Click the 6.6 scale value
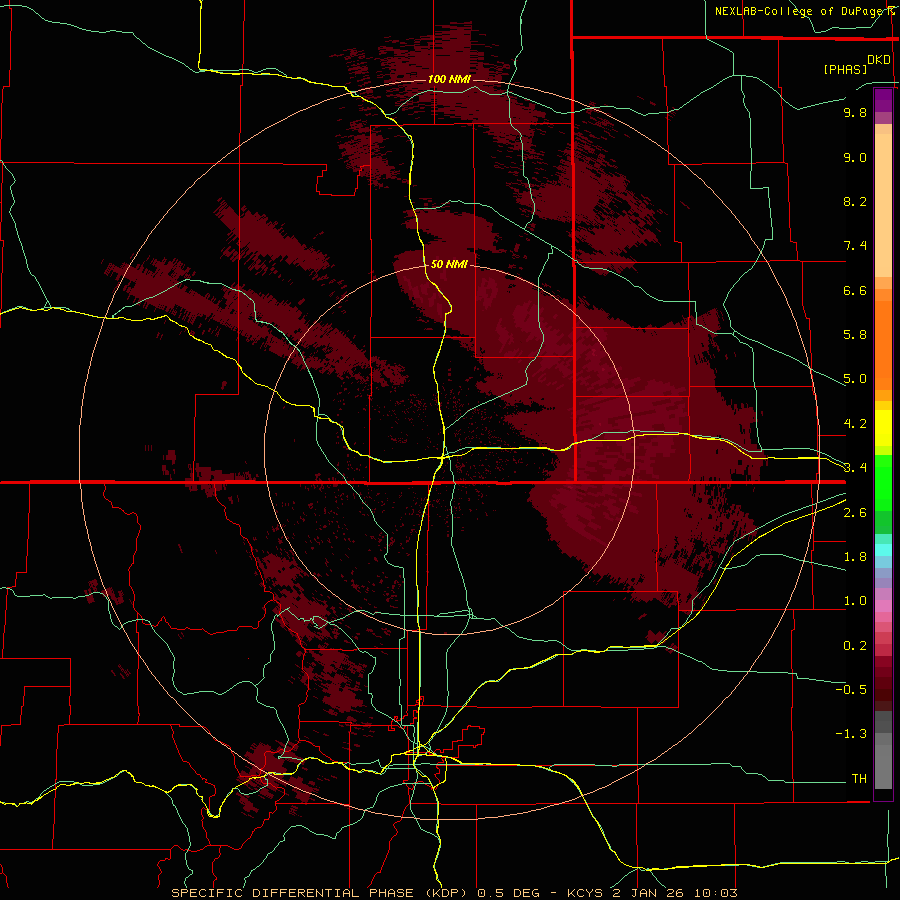Viewport: 900px width, 900px height. 855,290
